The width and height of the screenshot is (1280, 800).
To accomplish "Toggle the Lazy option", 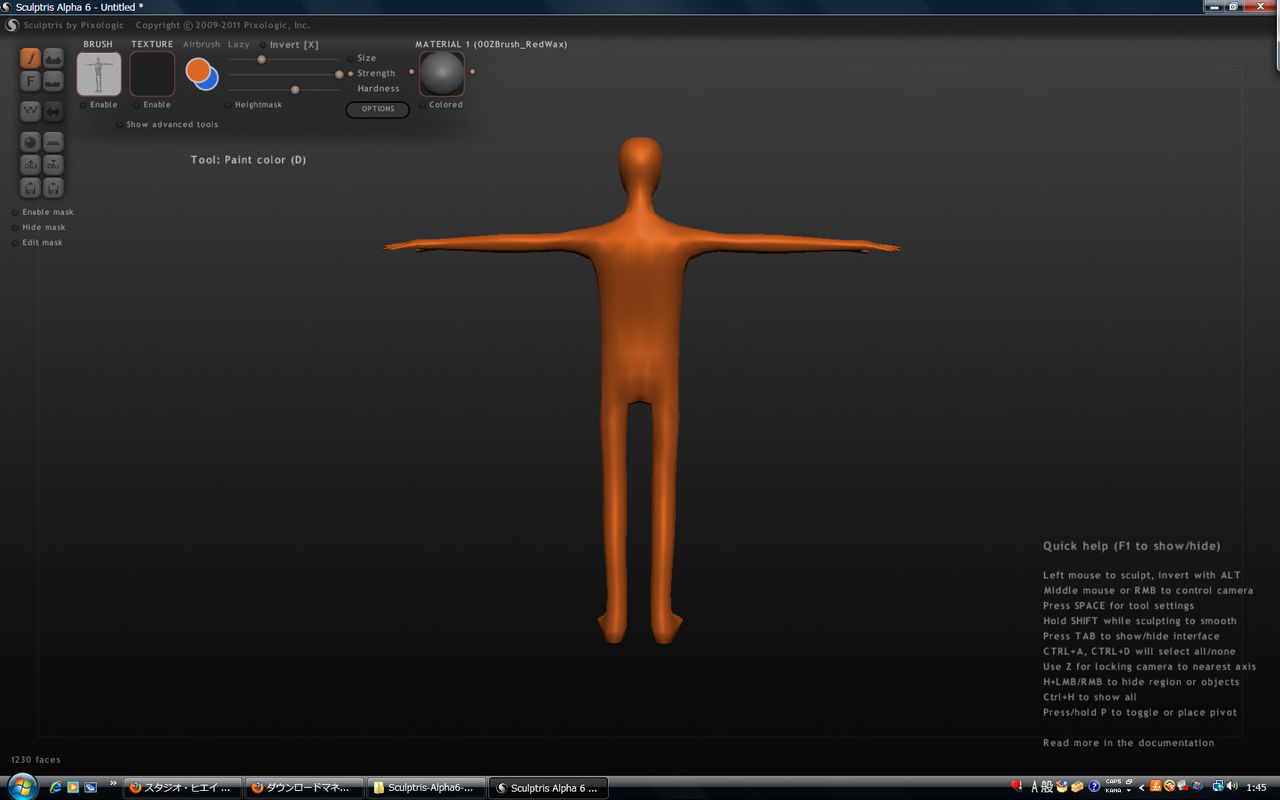I will point(238,45).
